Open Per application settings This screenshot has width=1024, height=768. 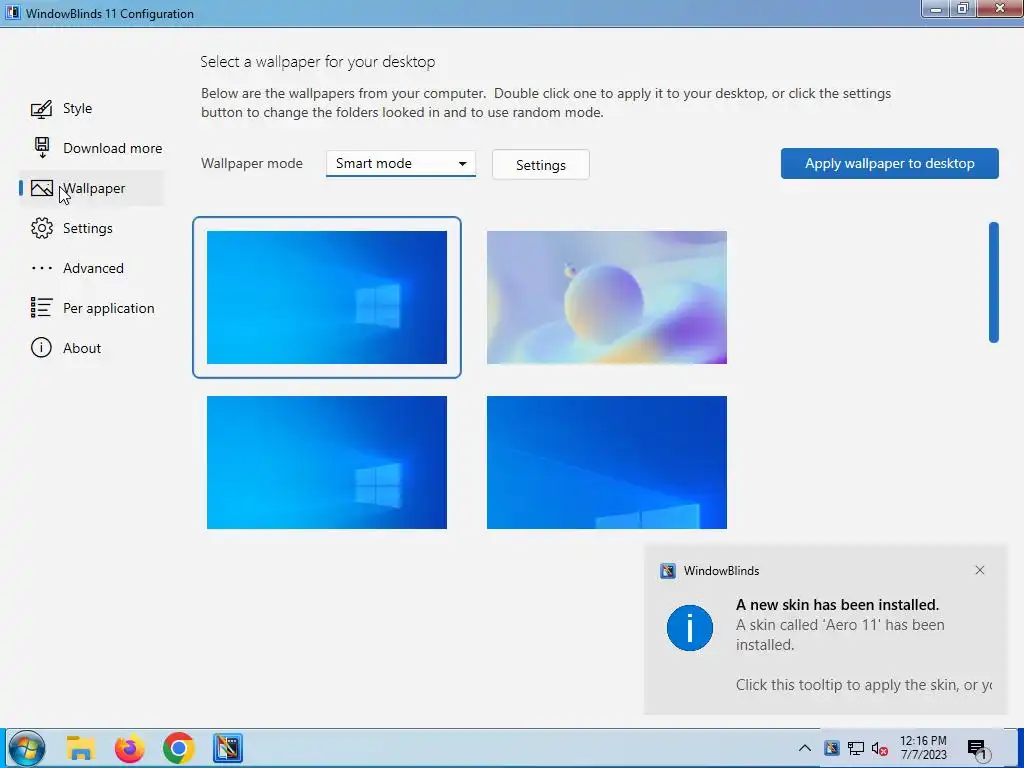[x=91, y=308]
